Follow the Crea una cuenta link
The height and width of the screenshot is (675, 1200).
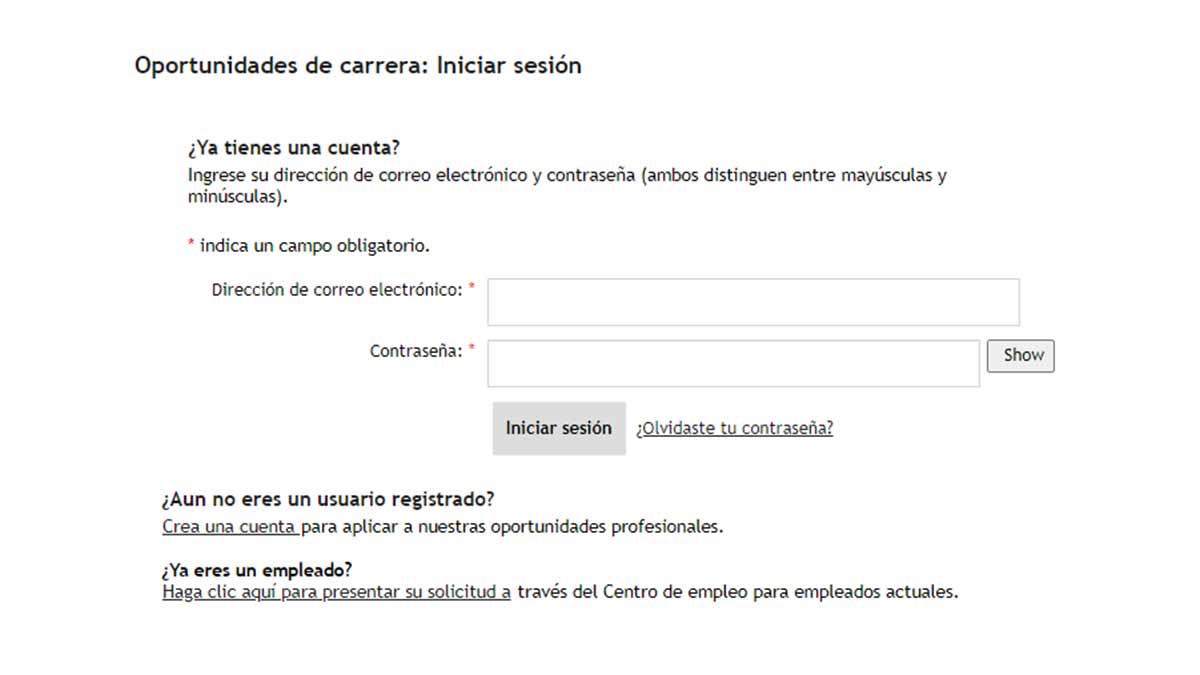229,526
